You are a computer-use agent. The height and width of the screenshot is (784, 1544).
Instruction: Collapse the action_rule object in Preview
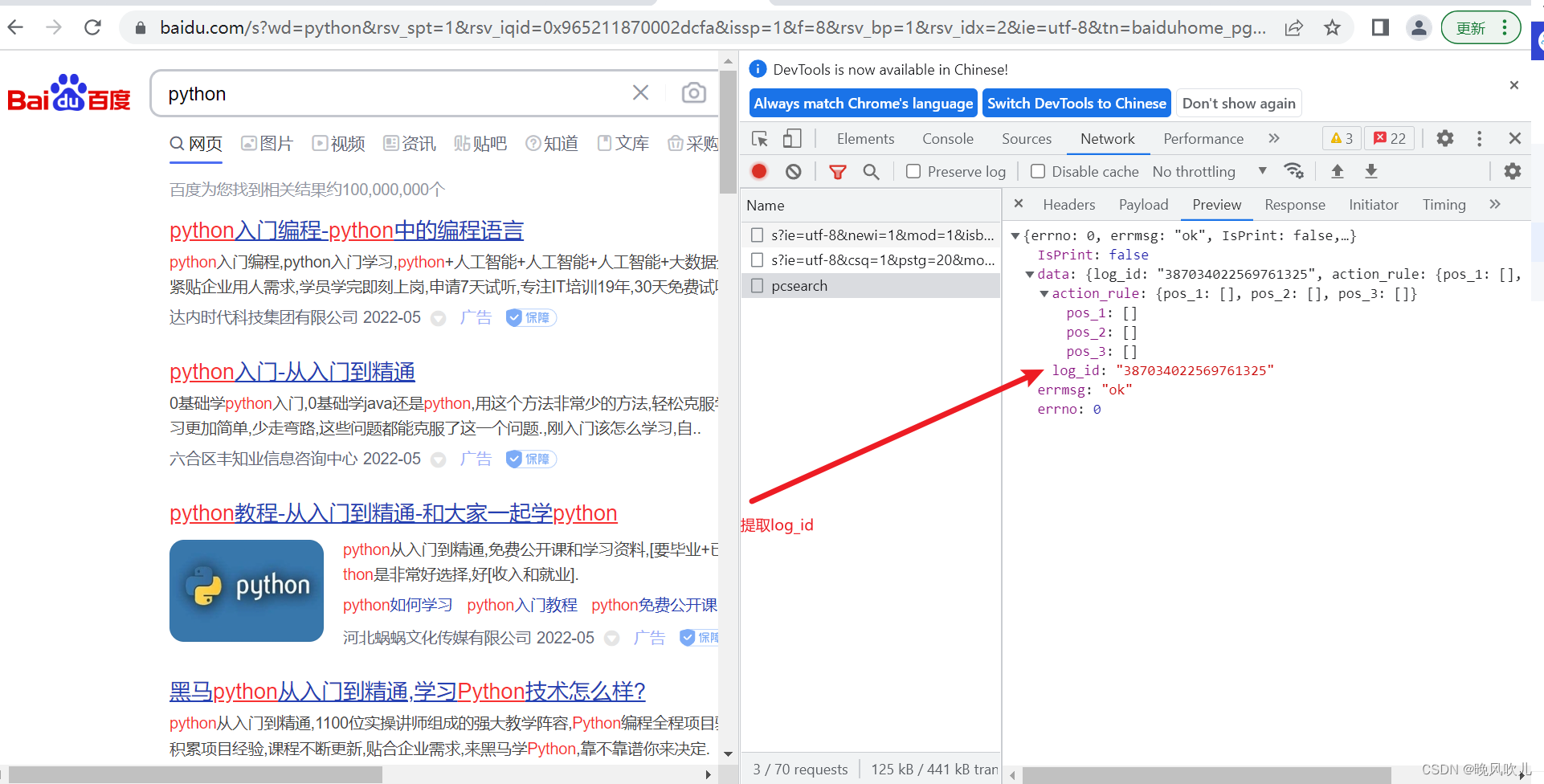(x=1044, y=293)
